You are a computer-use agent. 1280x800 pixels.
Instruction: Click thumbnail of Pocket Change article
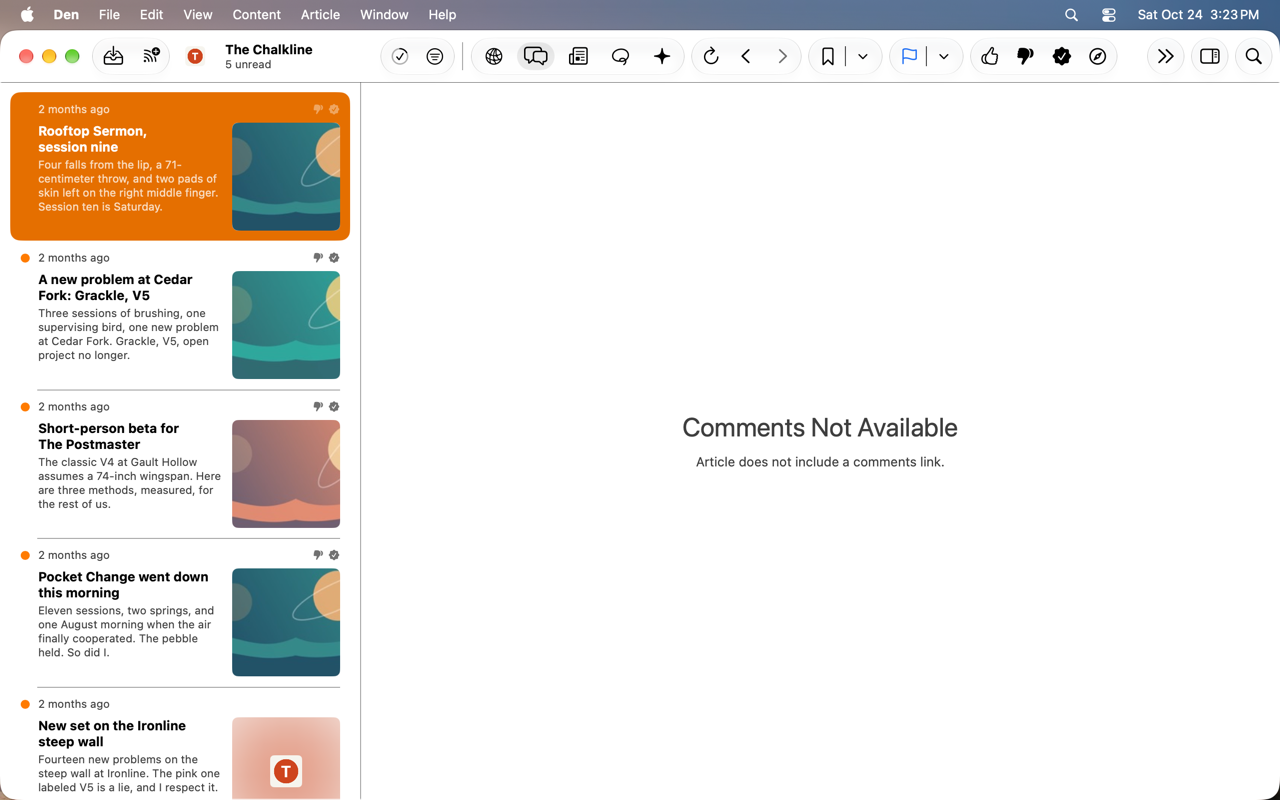pos(286,622)
